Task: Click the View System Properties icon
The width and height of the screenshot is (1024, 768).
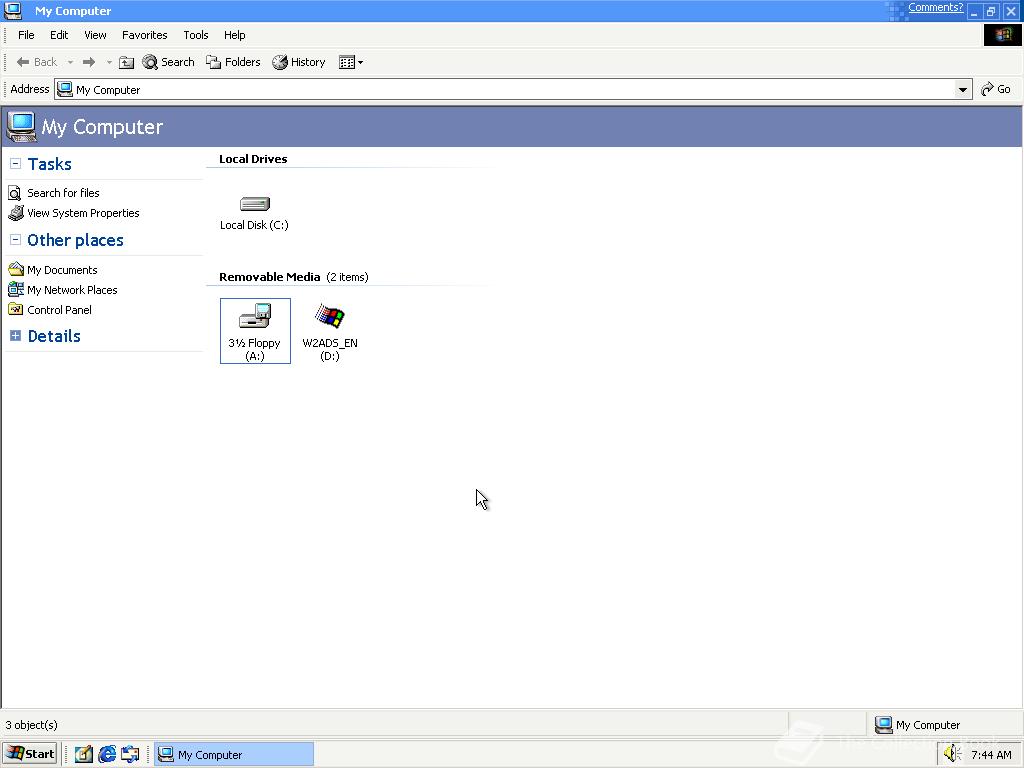Action: click(x=15, y=213)
